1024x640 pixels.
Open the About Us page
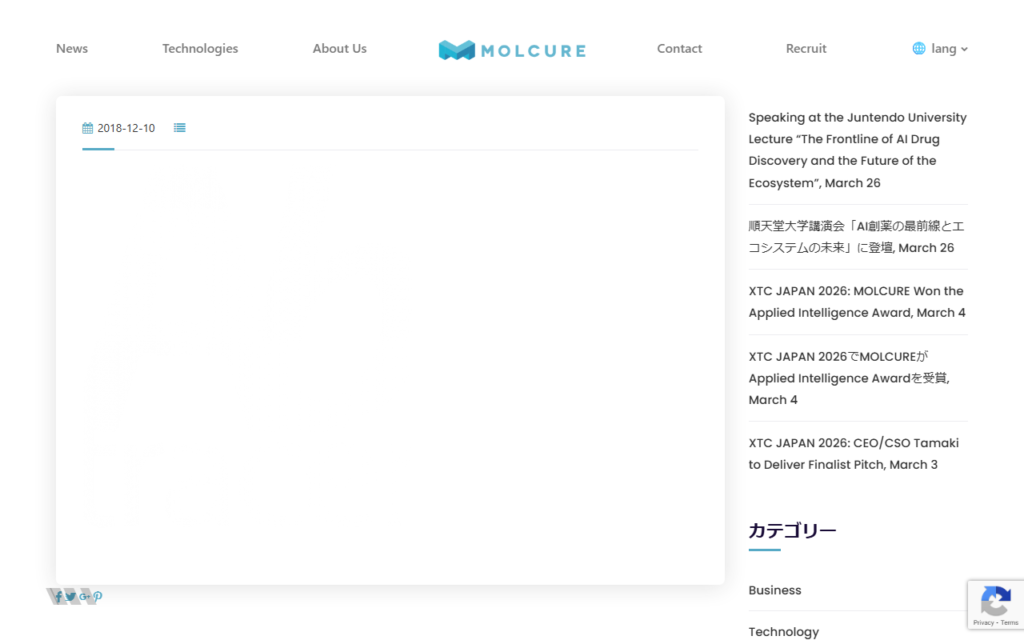(339, 48)
